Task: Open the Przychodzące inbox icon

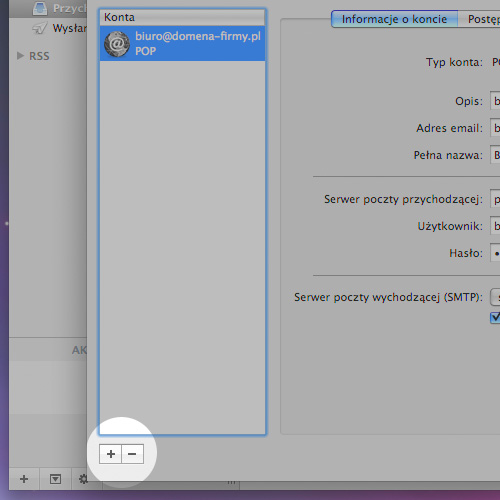Action: (40, 9)
